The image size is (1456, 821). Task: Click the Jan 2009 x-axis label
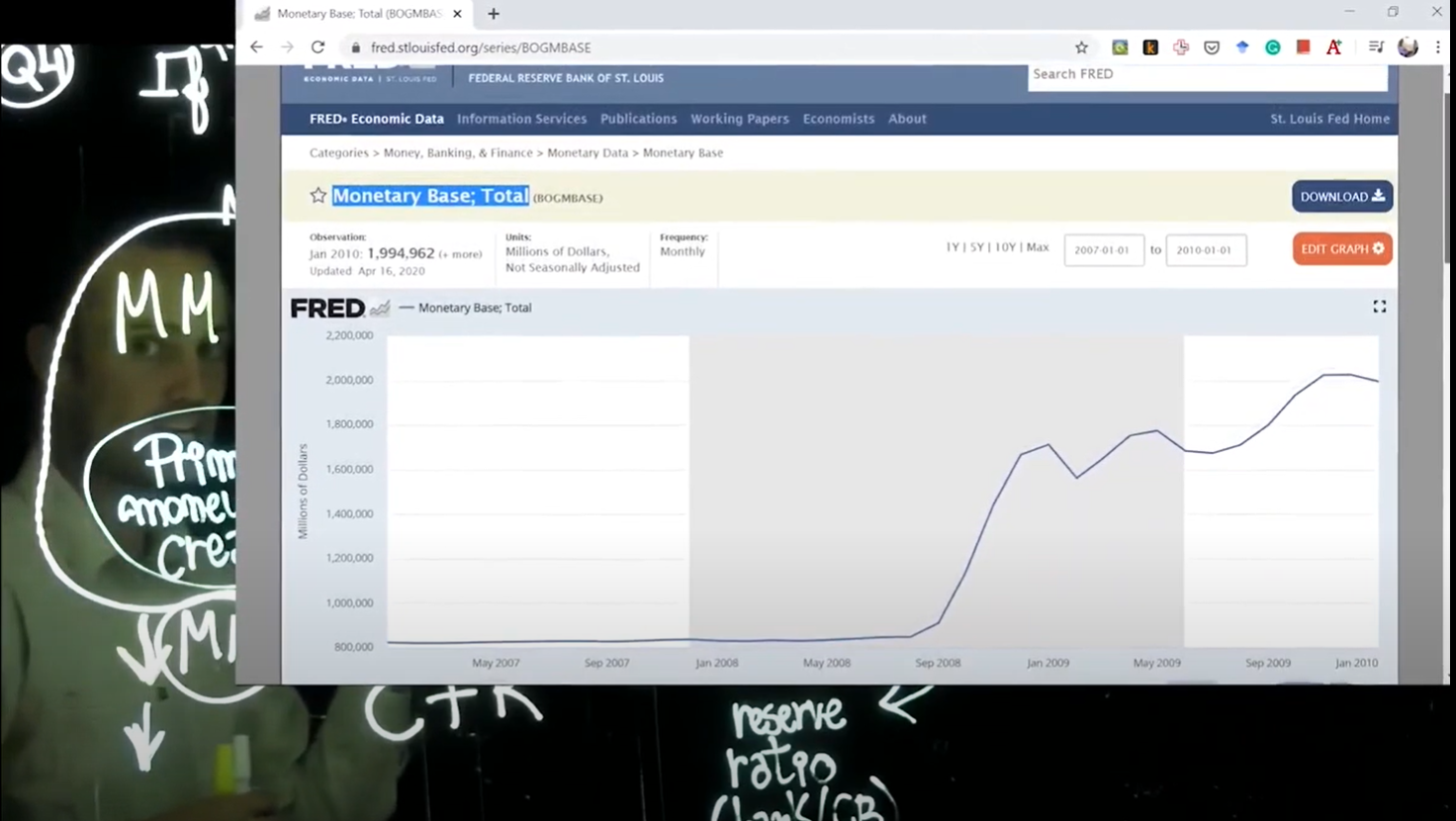click(x=1047, y=663)
